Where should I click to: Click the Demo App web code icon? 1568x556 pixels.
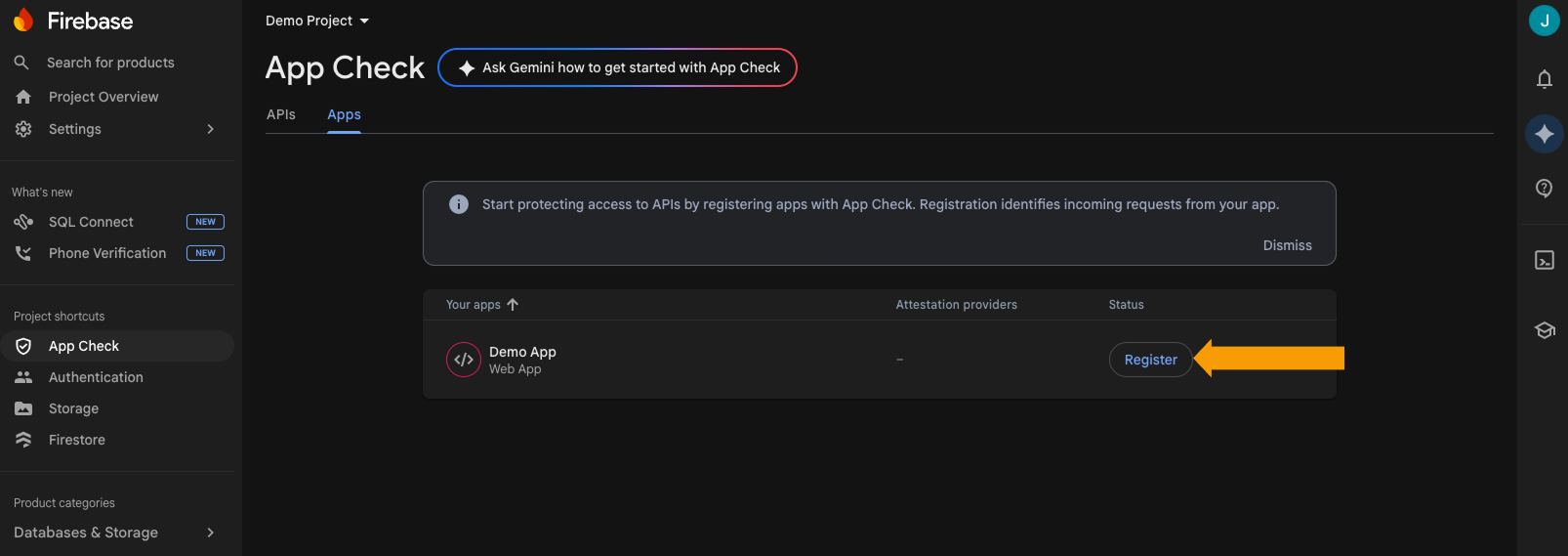tap(464, 360)
